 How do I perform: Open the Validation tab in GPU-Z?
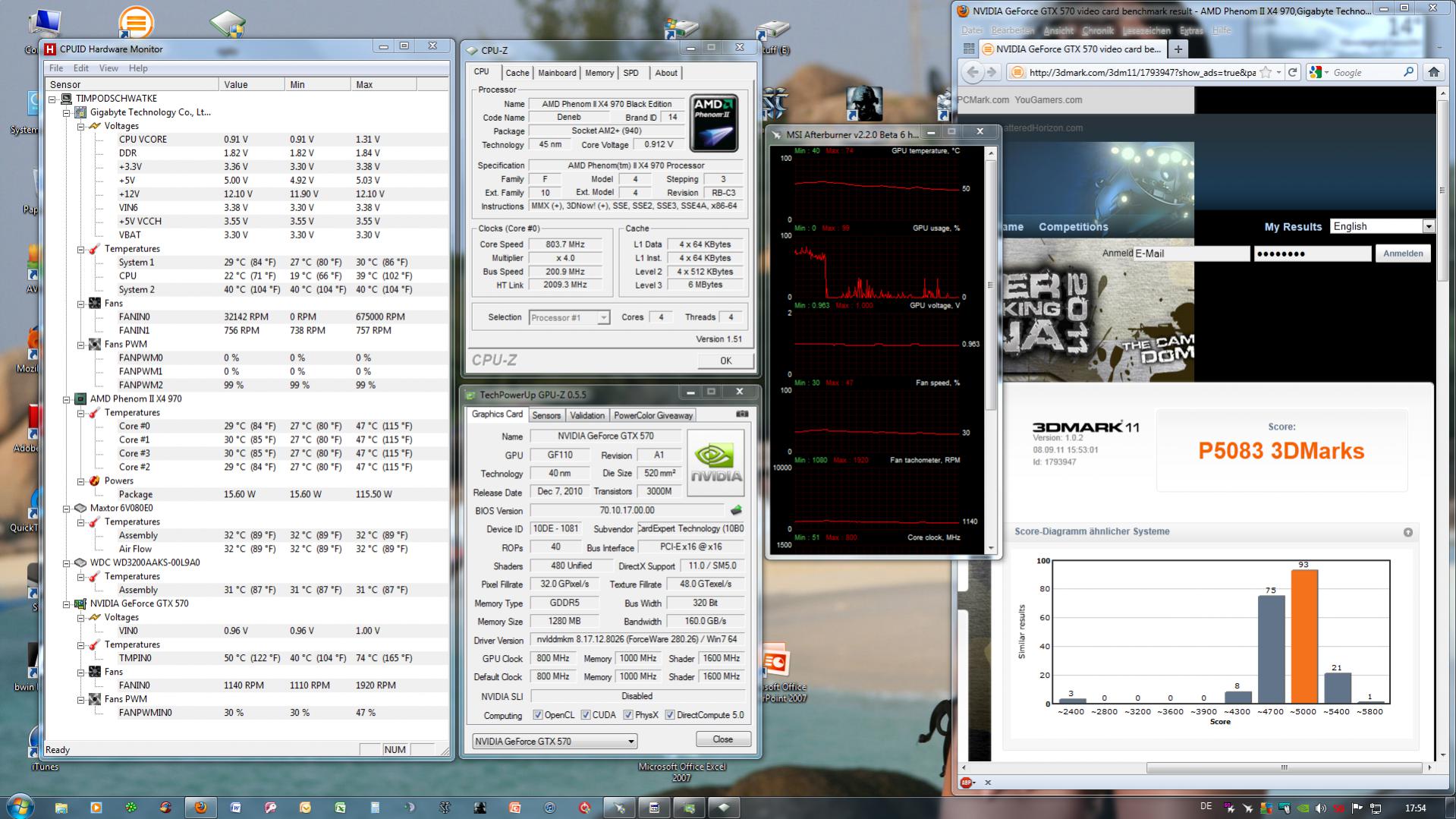coord(587,415)
